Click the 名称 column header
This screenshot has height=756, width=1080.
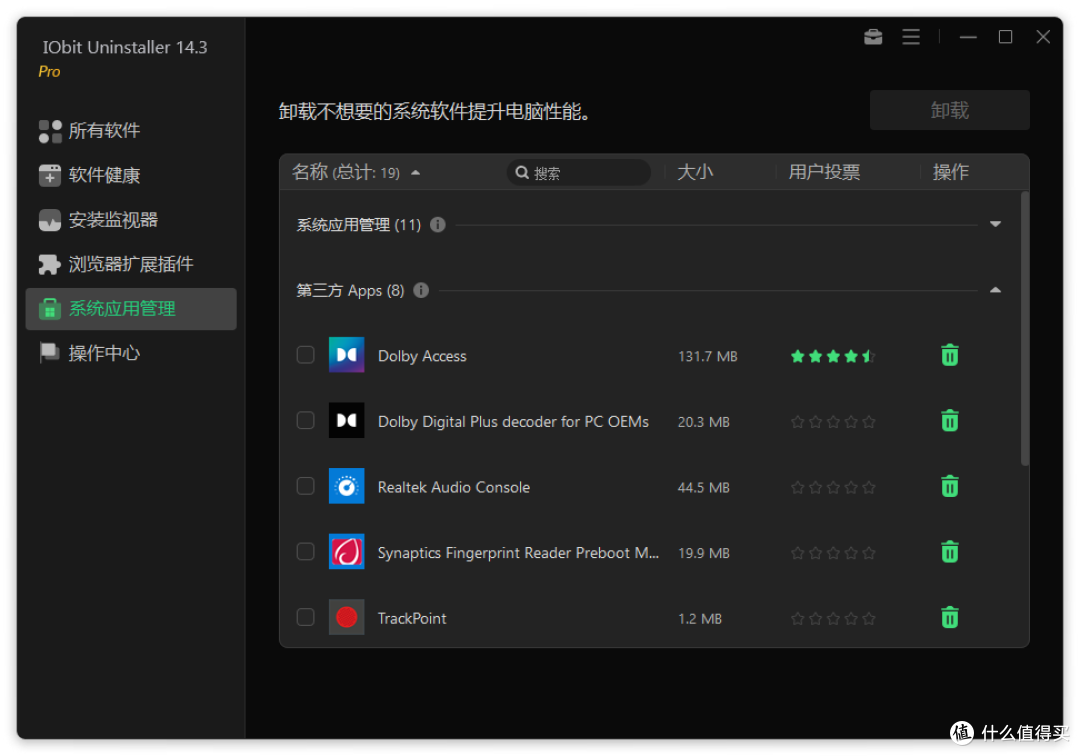(x=309, y=172)
